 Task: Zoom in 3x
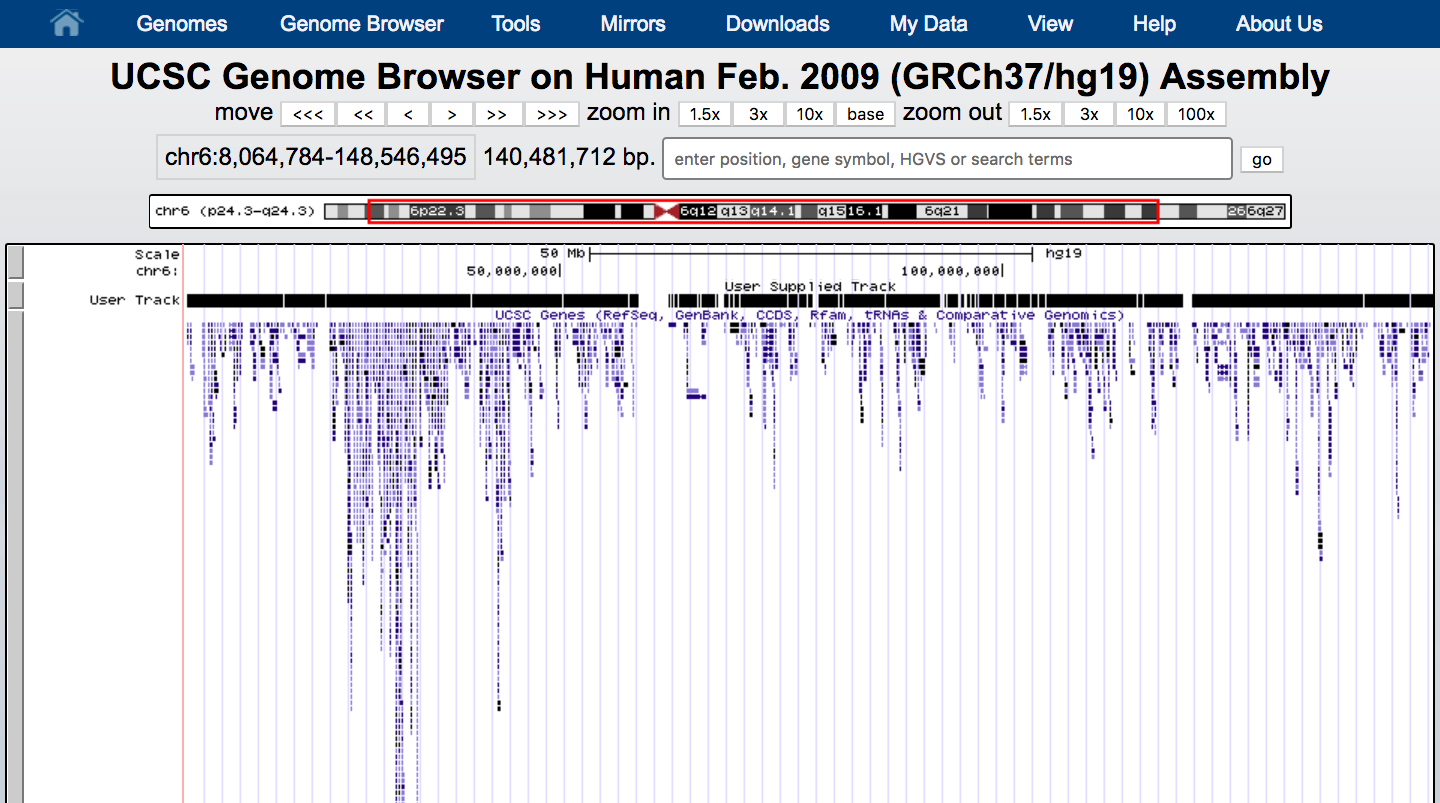[759, 114]
